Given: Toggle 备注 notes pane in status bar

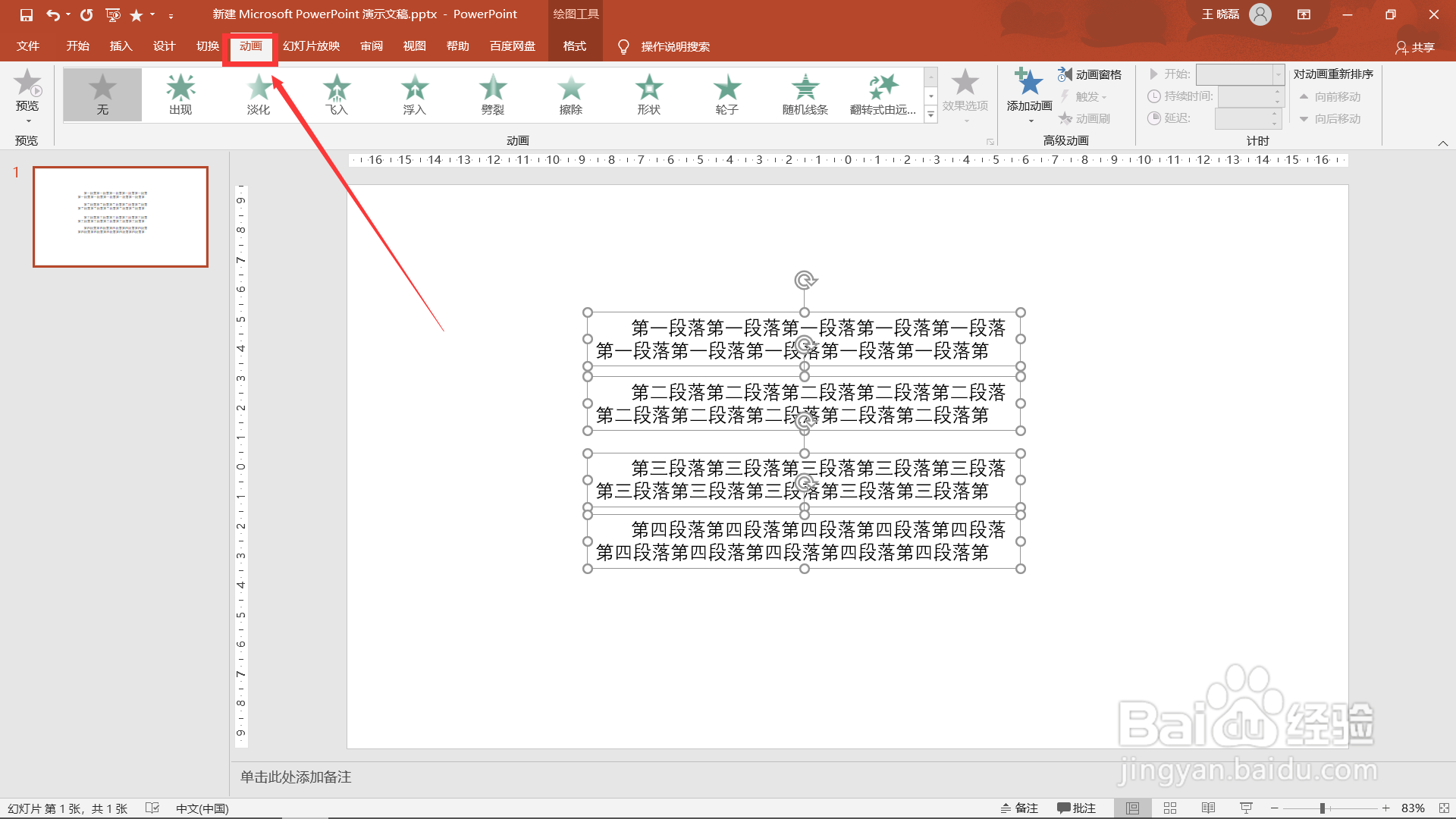Looking at the screenshot, I should tap(1019, 808).
